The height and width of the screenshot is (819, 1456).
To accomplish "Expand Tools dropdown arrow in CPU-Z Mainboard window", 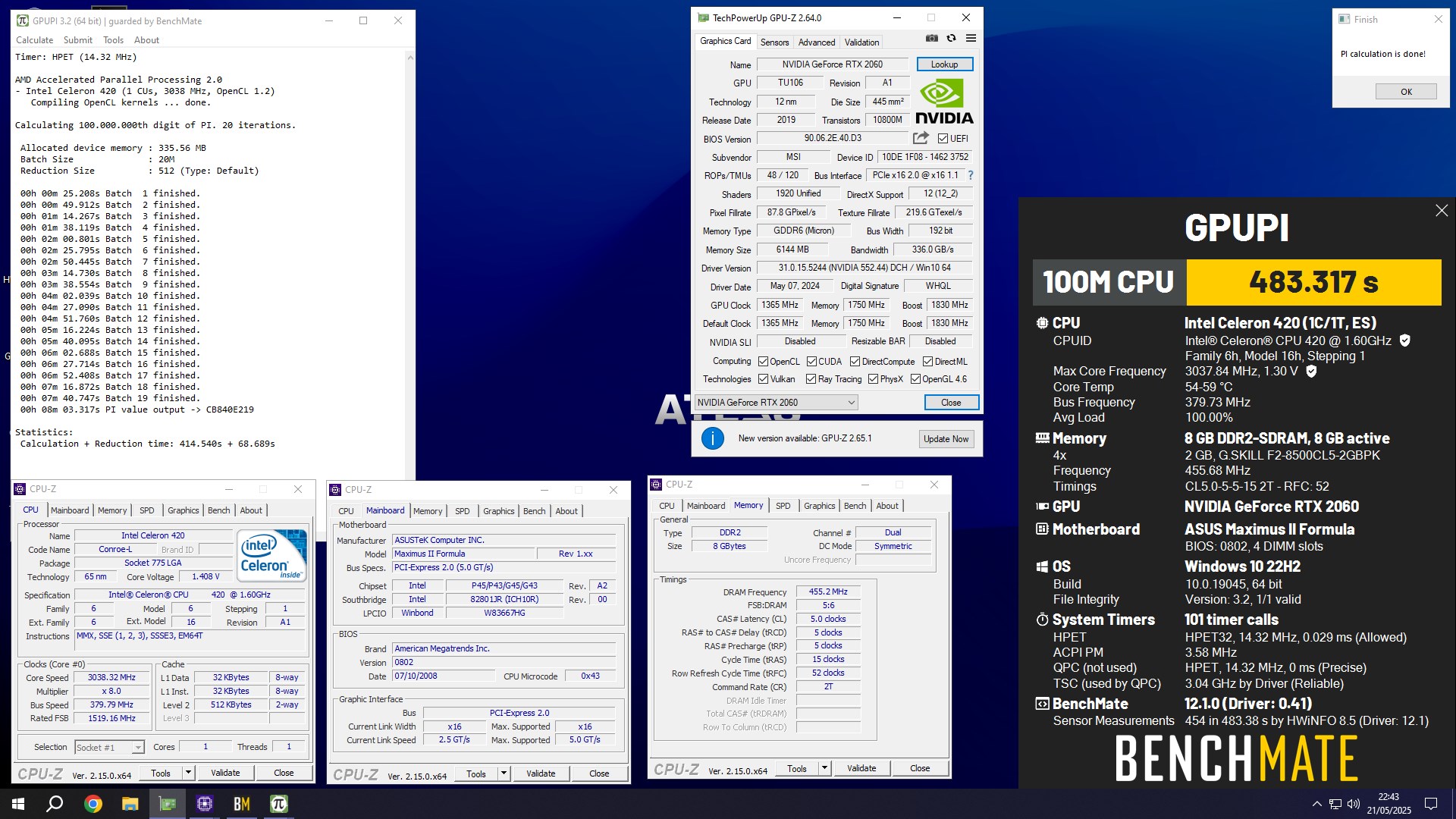I will [x=504, y=773].
